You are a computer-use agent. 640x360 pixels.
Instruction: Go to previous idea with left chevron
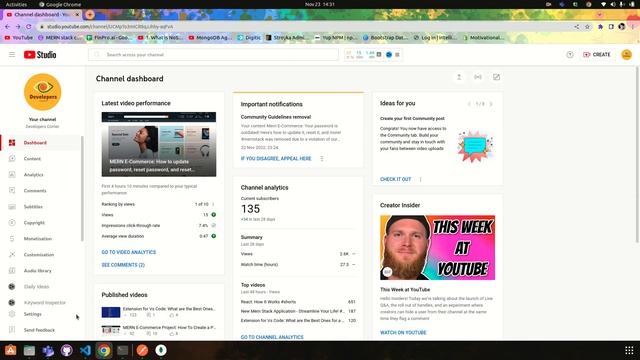click(469, 104)
